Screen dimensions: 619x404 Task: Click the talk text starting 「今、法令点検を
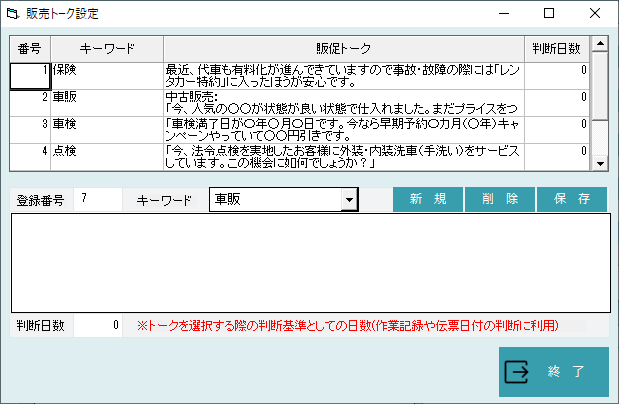(344, 157)
